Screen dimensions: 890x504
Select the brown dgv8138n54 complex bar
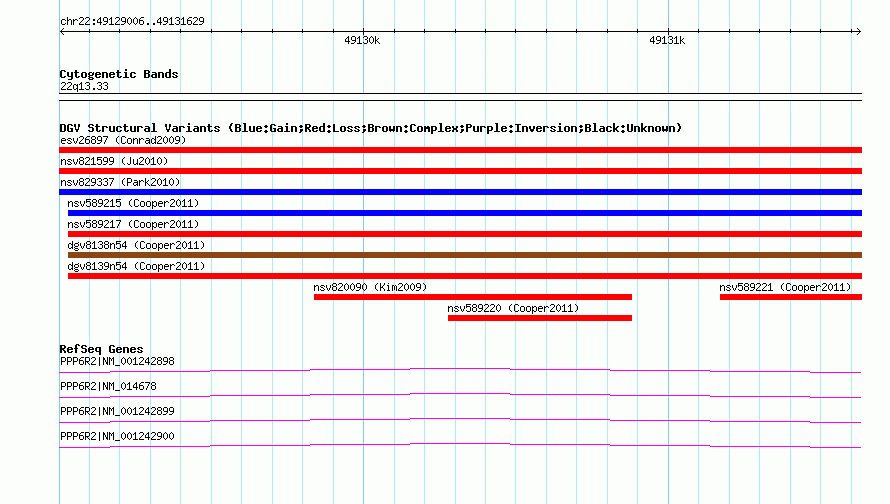[x=465, y=255]
